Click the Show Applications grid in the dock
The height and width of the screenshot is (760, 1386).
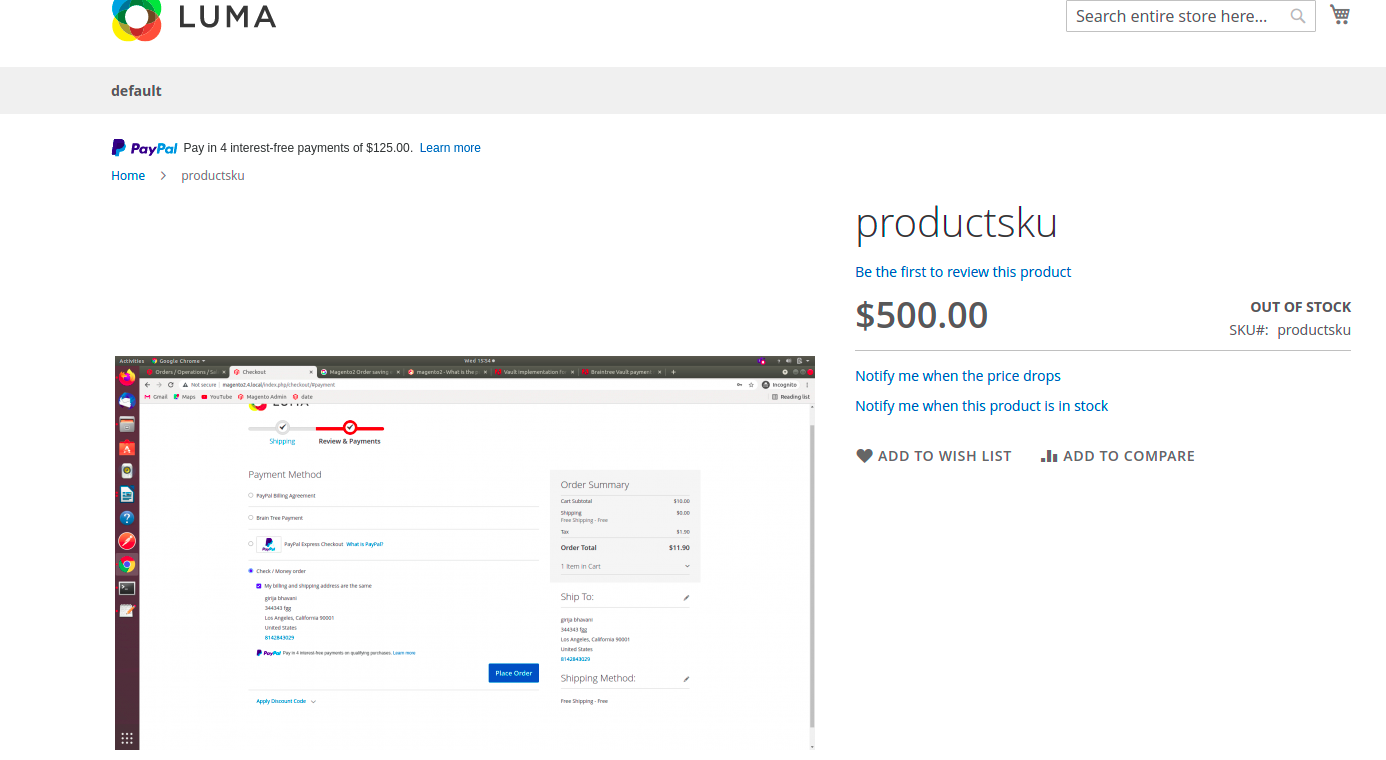(126, 738)
